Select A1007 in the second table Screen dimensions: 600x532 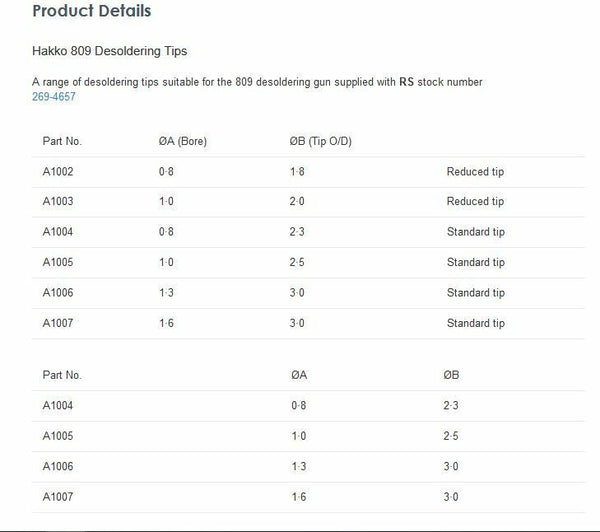tap(58, 496)
